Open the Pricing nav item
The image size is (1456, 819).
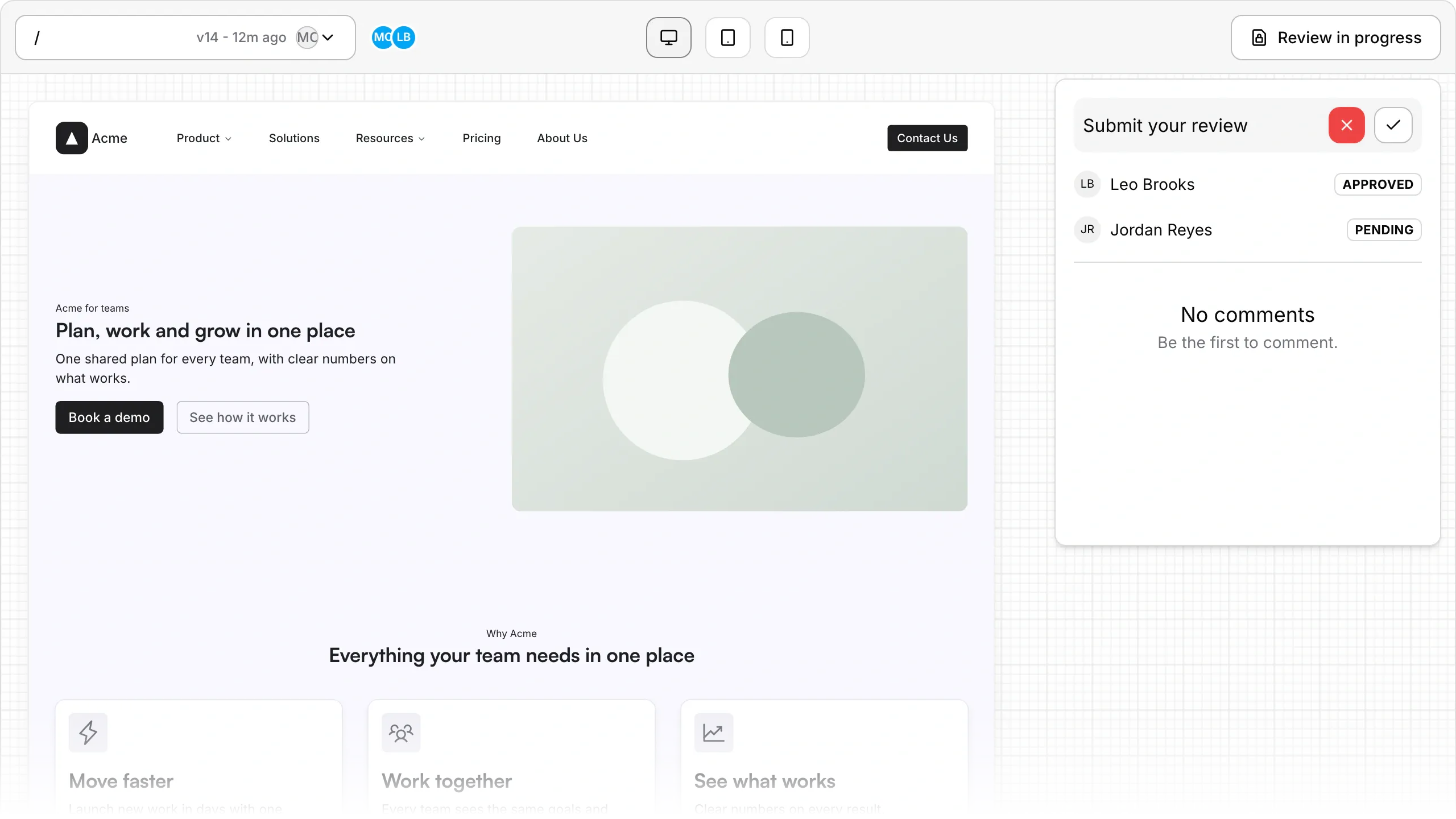[x=481, y=138]
